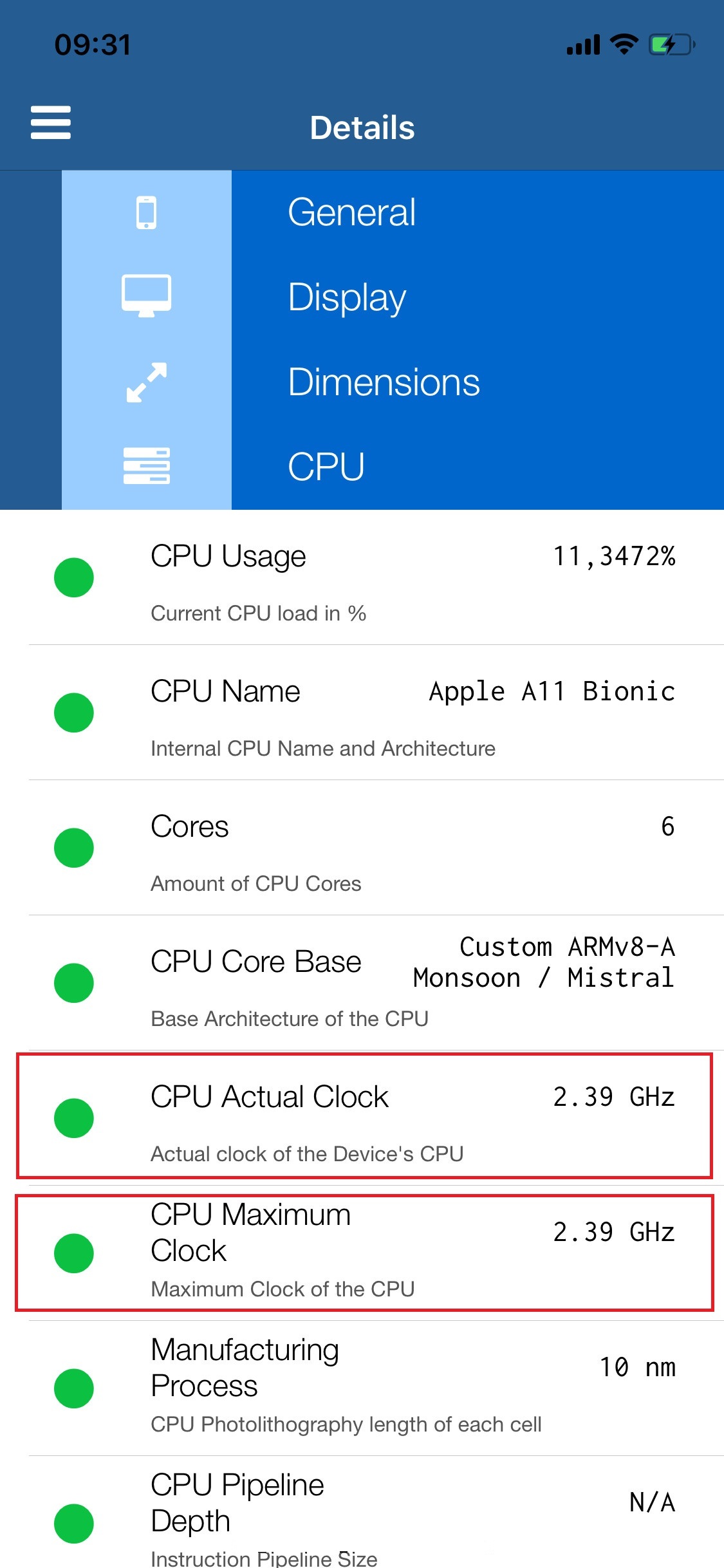Open the hamburger menu
Image resolution: width=724 pixels, height=1568 pixels.
tap(51, 122)
